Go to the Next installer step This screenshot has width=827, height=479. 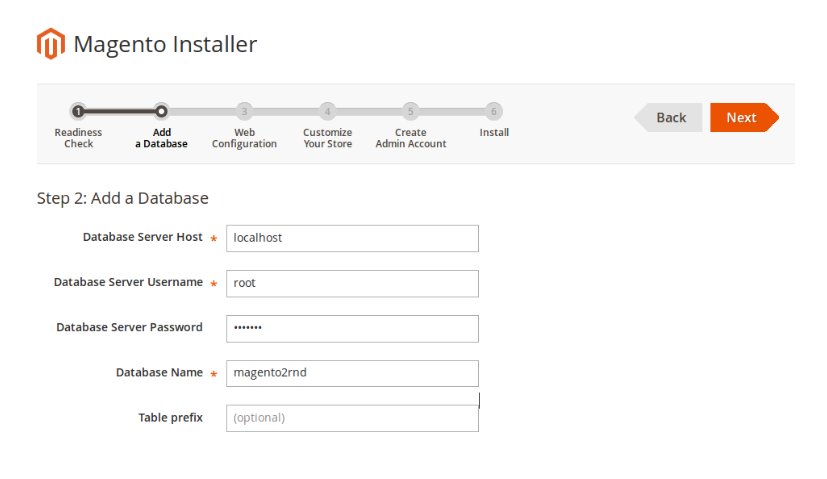[x=744, y=117]
